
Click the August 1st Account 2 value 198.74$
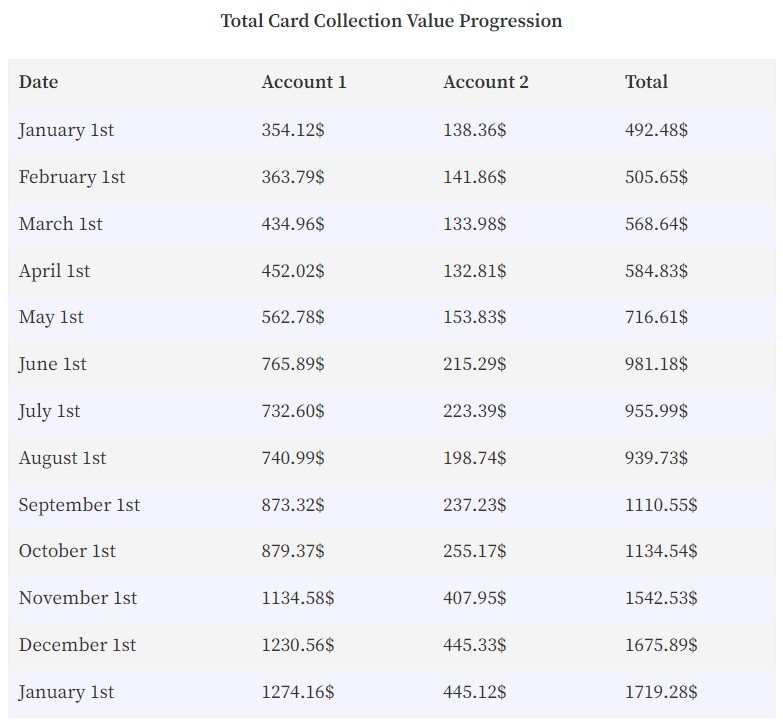(x=475, y=458)
